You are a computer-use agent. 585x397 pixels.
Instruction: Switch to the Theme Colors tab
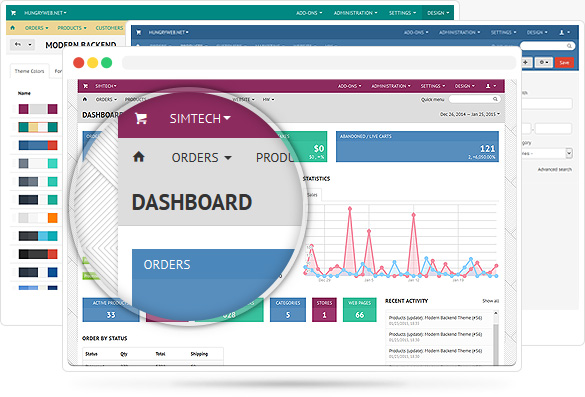[29, 71]
